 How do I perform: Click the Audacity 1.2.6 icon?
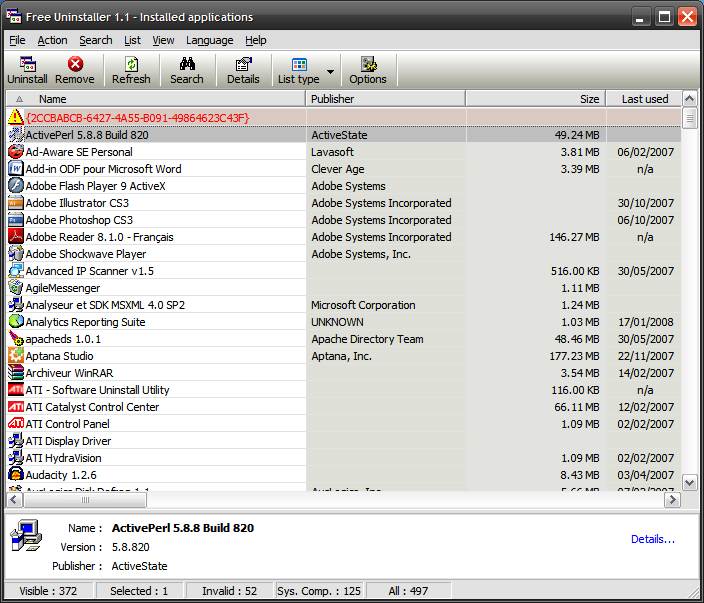pos(16,475)
